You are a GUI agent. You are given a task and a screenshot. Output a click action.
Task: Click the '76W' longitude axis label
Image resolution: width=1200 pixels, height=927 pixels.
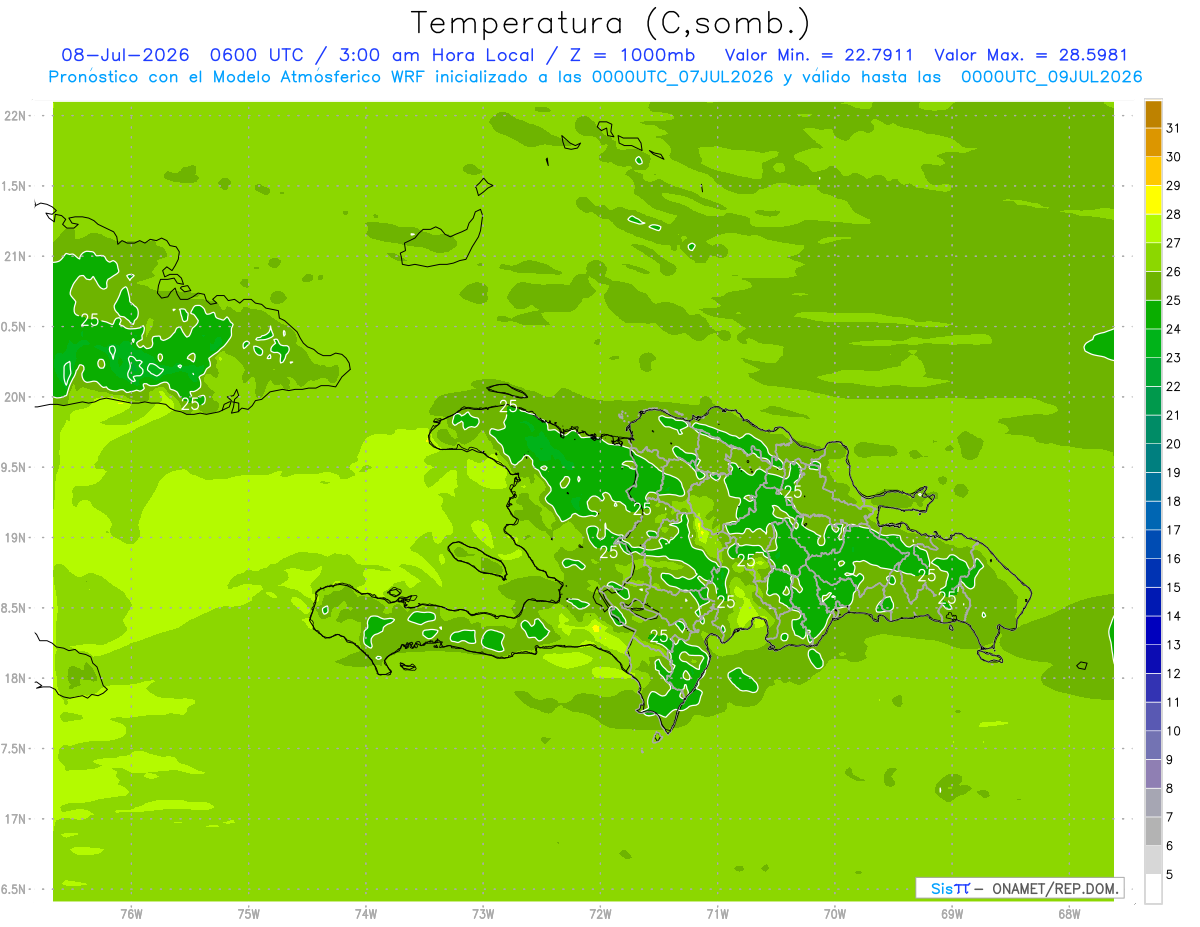(131, 914)
